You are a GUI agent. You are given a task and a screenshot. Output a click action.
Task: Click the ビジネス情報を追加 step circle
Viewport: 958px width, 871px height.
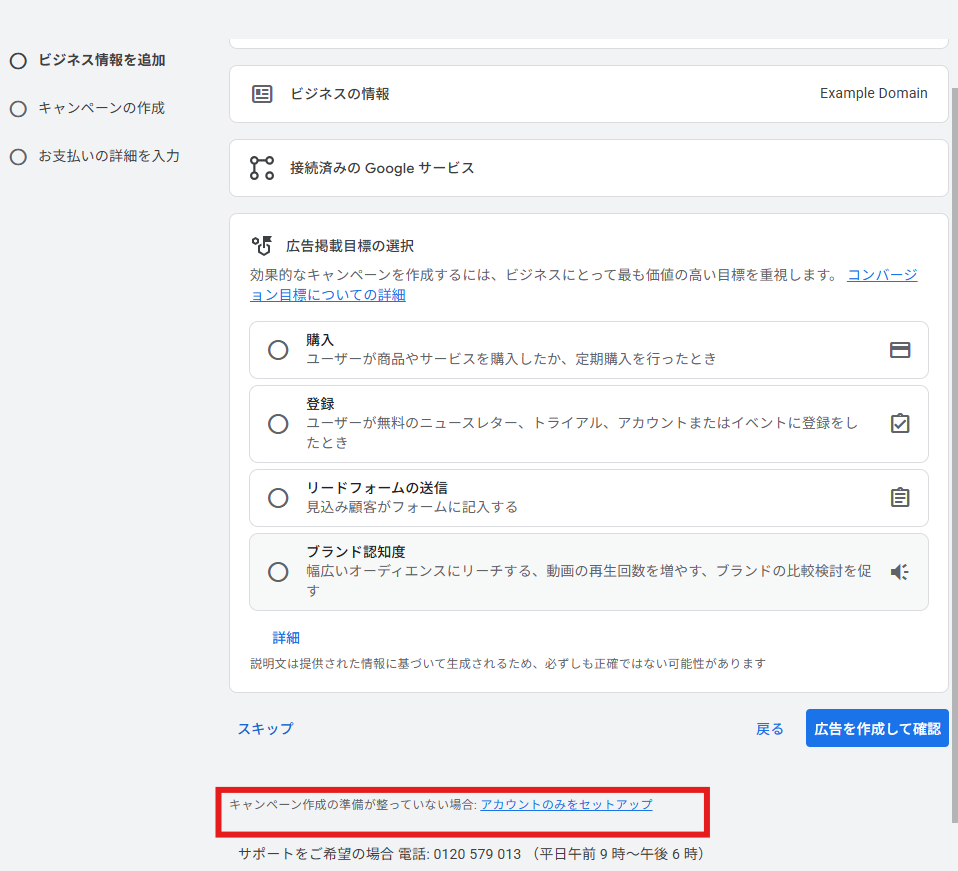pyautogui.click(x=18, y=60)
